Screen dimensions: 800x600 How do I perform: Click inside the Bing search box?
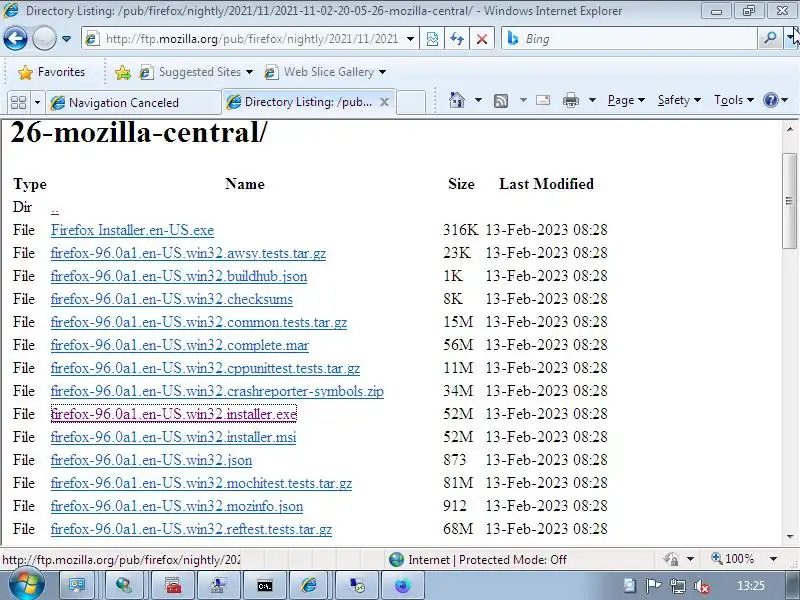tap(638, 39)
